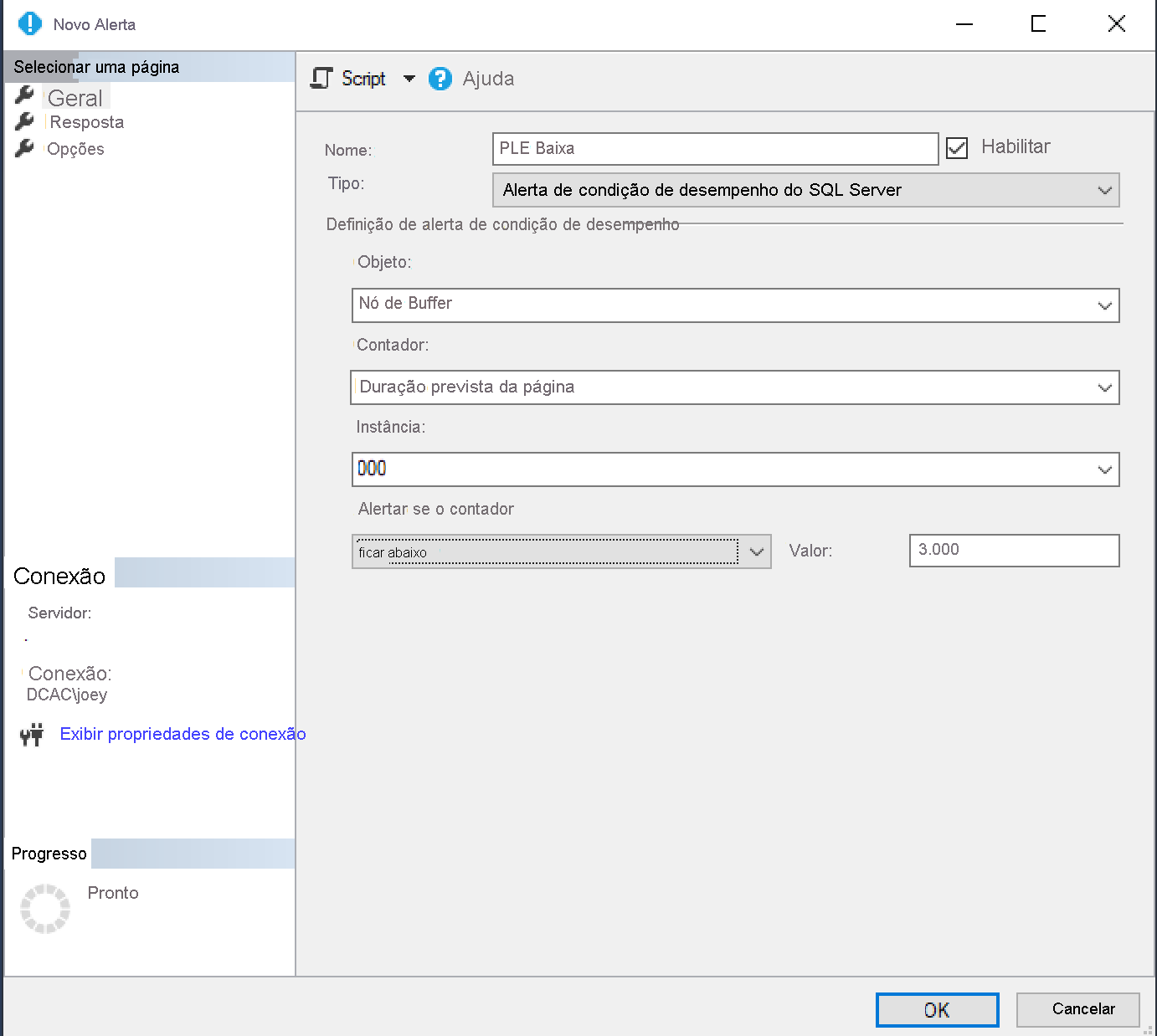The height and width of the screenshot is (1036, 1157).
Task: Close the Novo Alerta window
Action: point(1117,24)
